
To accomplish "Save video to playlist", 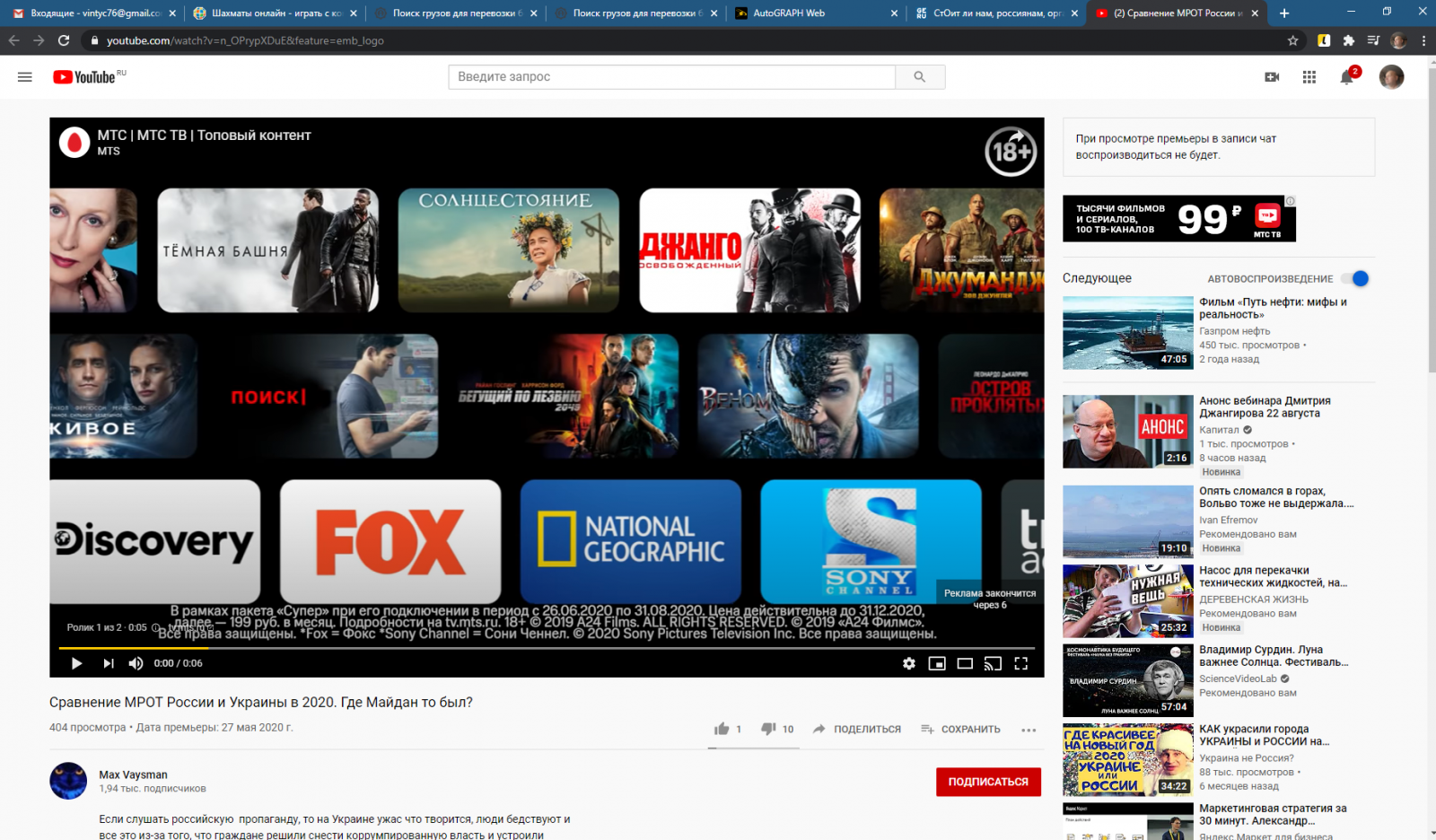I will 960,729.
